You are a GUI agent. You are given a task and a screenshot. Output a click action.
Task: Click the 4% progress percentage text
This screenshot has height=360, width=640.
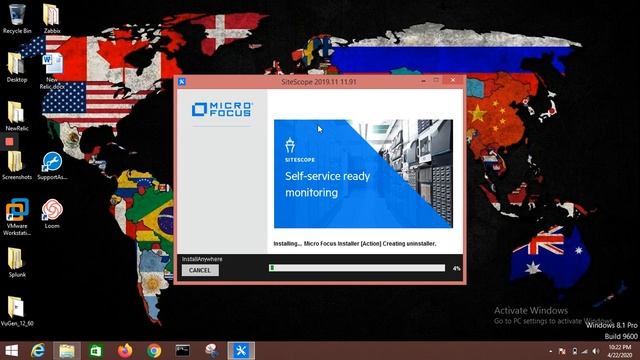[x=456, y=269]
